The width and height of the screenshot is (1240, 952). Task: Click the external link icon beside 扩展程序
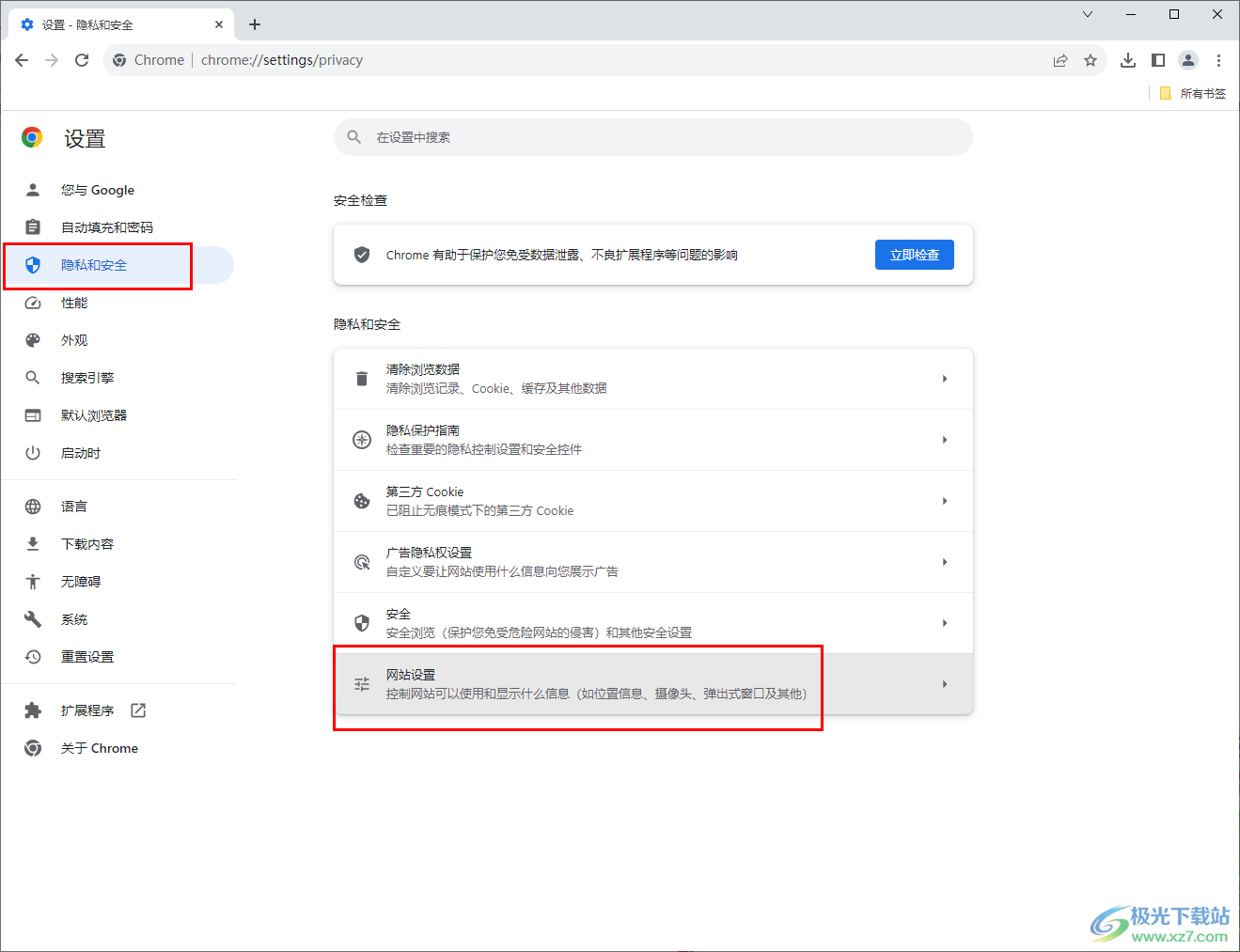138,710
